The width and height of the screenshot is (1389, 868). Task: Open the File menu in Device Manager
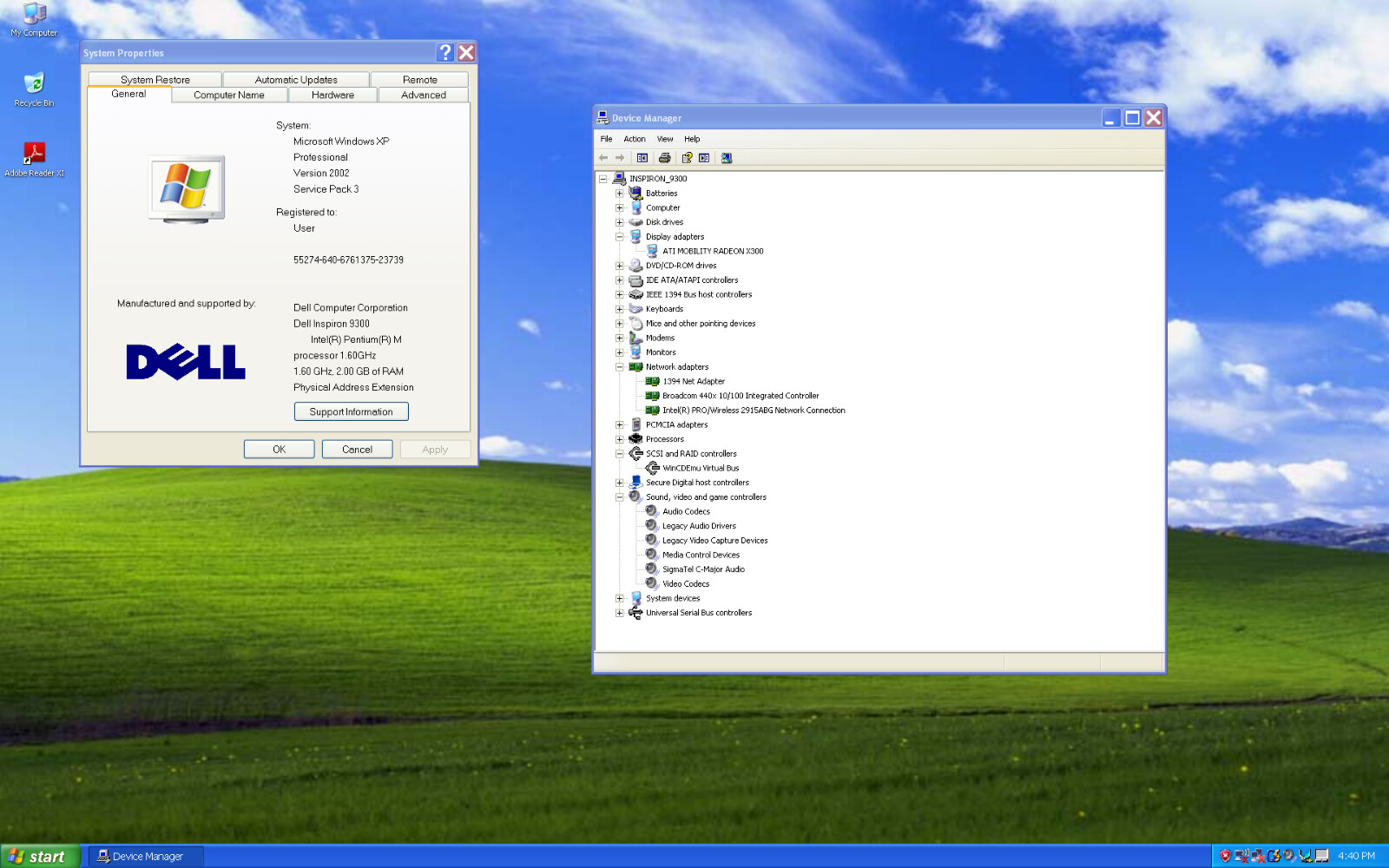[x=606, y=139]
